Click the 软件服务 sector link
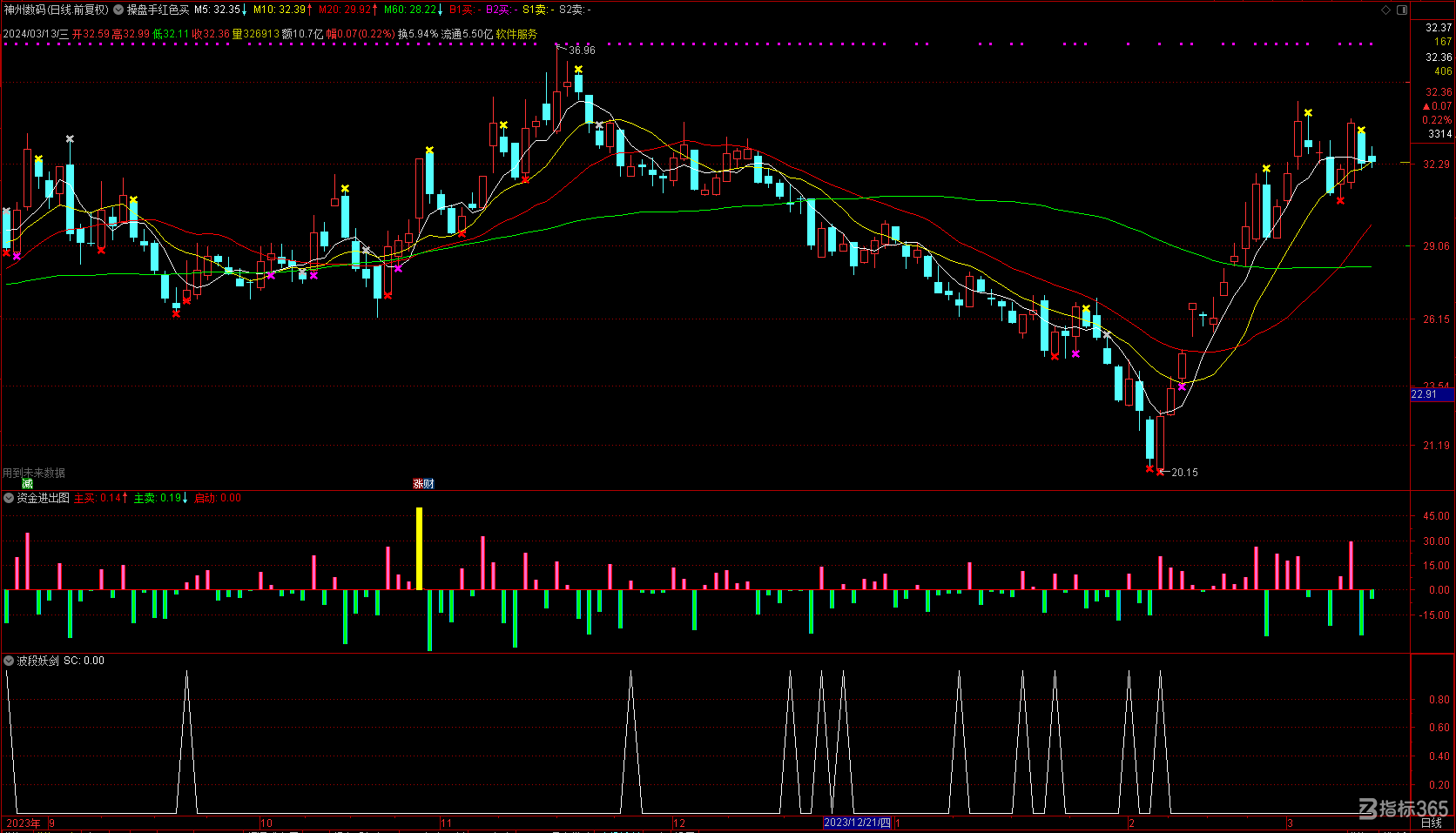Image resolution: width=1456 pixels, height=833 pixels. [516, 34]
